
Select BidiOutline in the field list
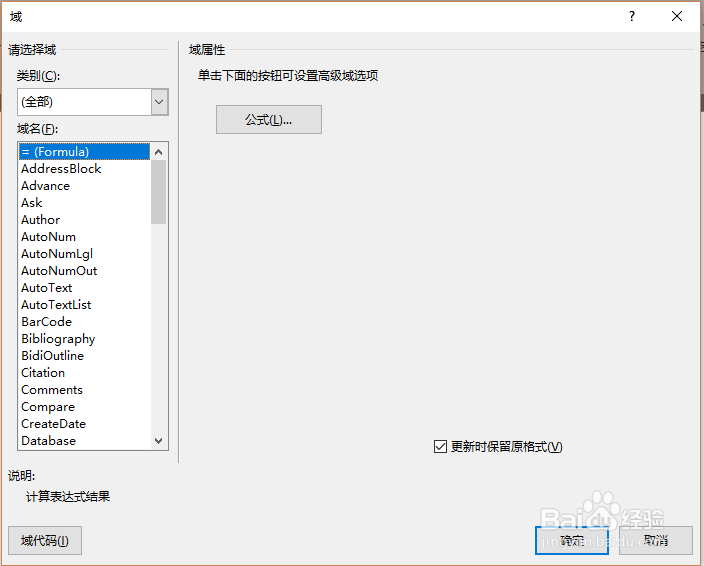point(84,356)
